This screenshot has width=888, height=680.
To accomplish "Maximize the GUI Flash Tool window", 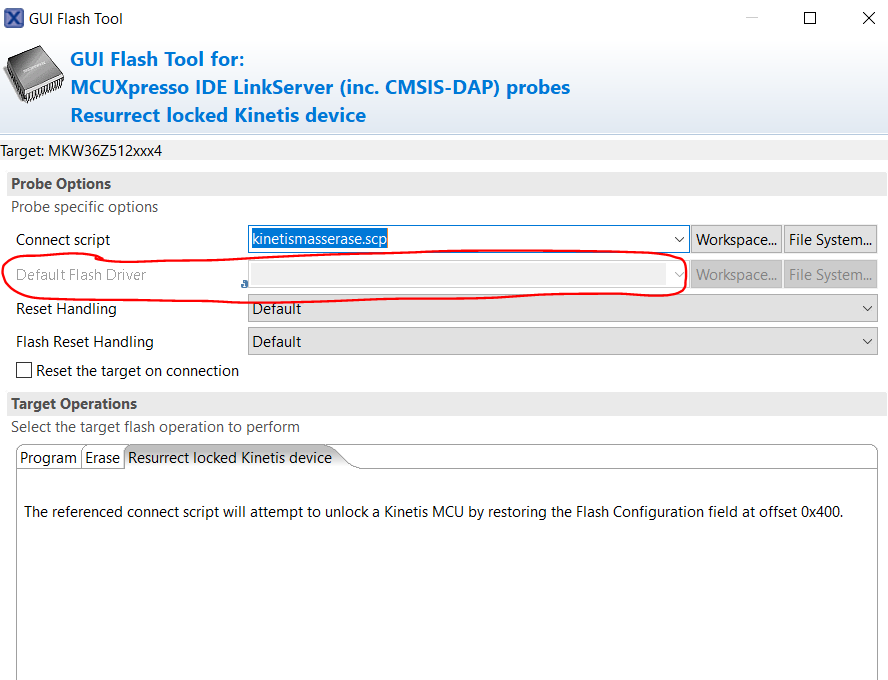I will [x=810, y=18].
